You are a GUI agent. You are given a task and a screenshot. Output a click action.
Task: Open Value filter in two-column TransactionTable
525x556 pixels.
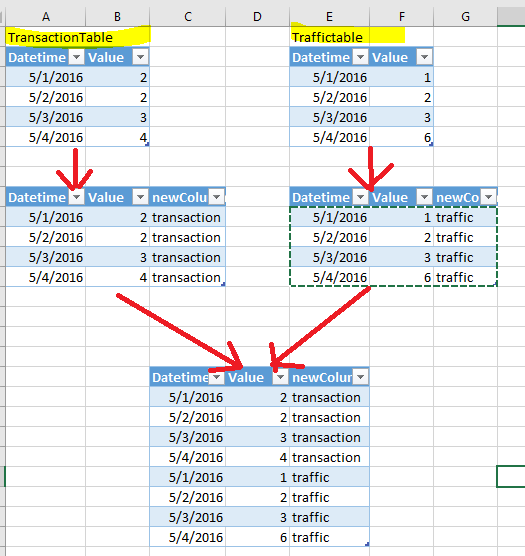click(140, 57)
